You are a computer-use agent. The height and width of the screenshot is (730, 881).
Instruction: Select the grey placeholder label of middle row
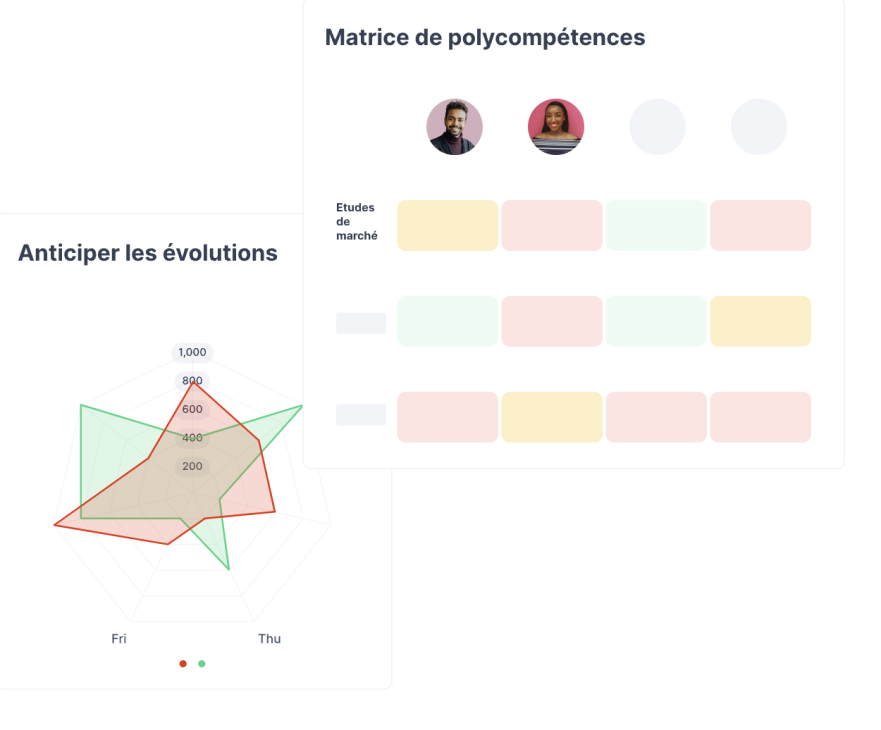pos(361,322)
